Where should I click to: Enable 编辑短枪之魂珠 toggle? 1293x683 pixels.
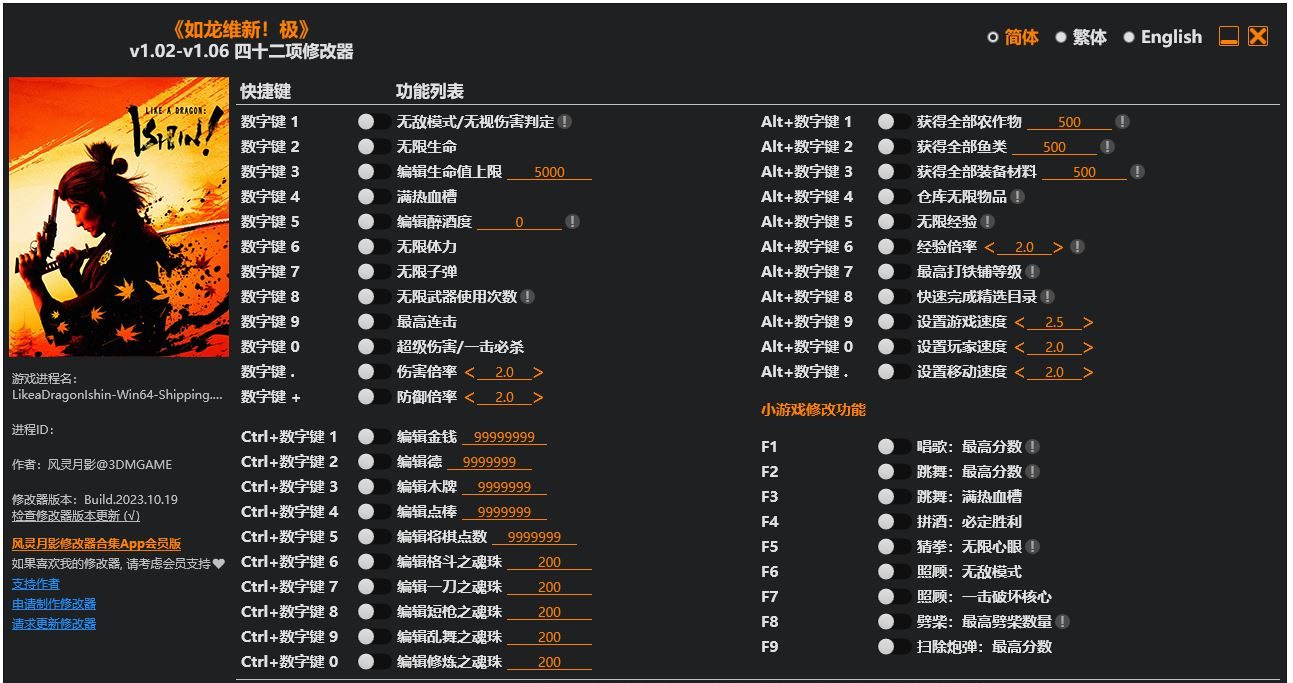pyautogui.click(x=374, y=612)
